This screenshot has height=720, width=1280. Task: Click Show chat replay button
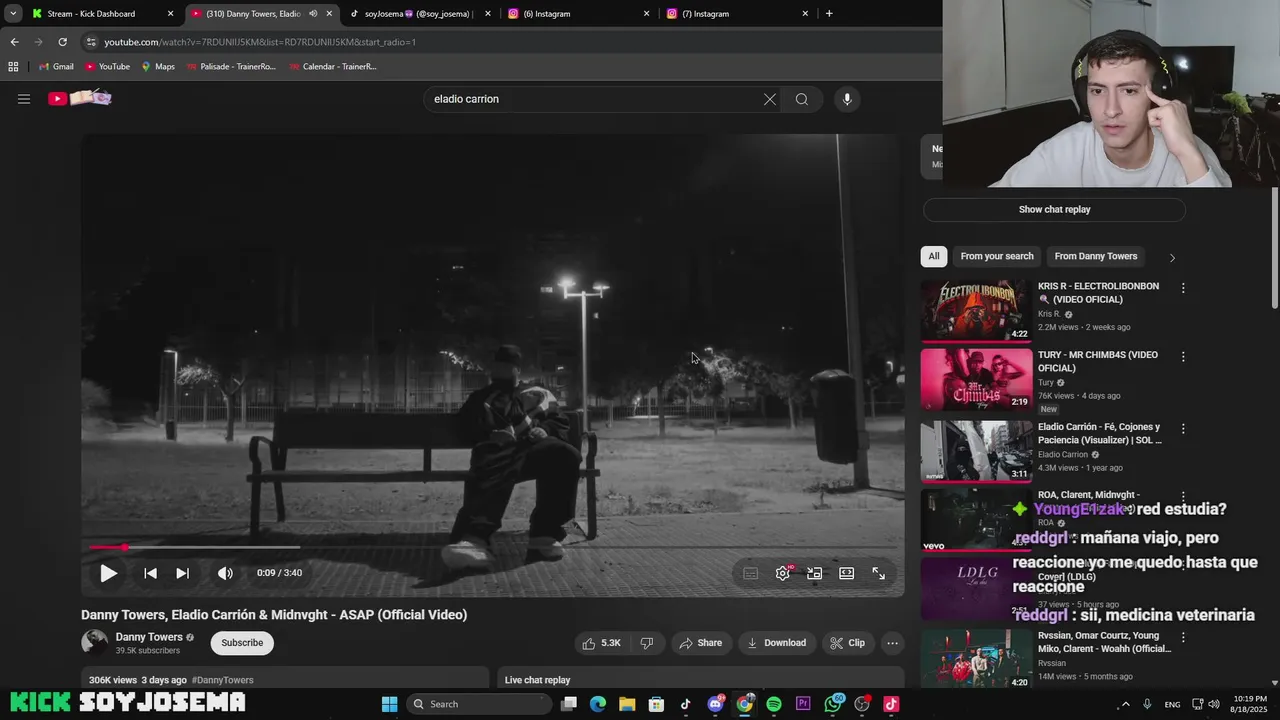pyautogui.click(x=1054, y=210)
